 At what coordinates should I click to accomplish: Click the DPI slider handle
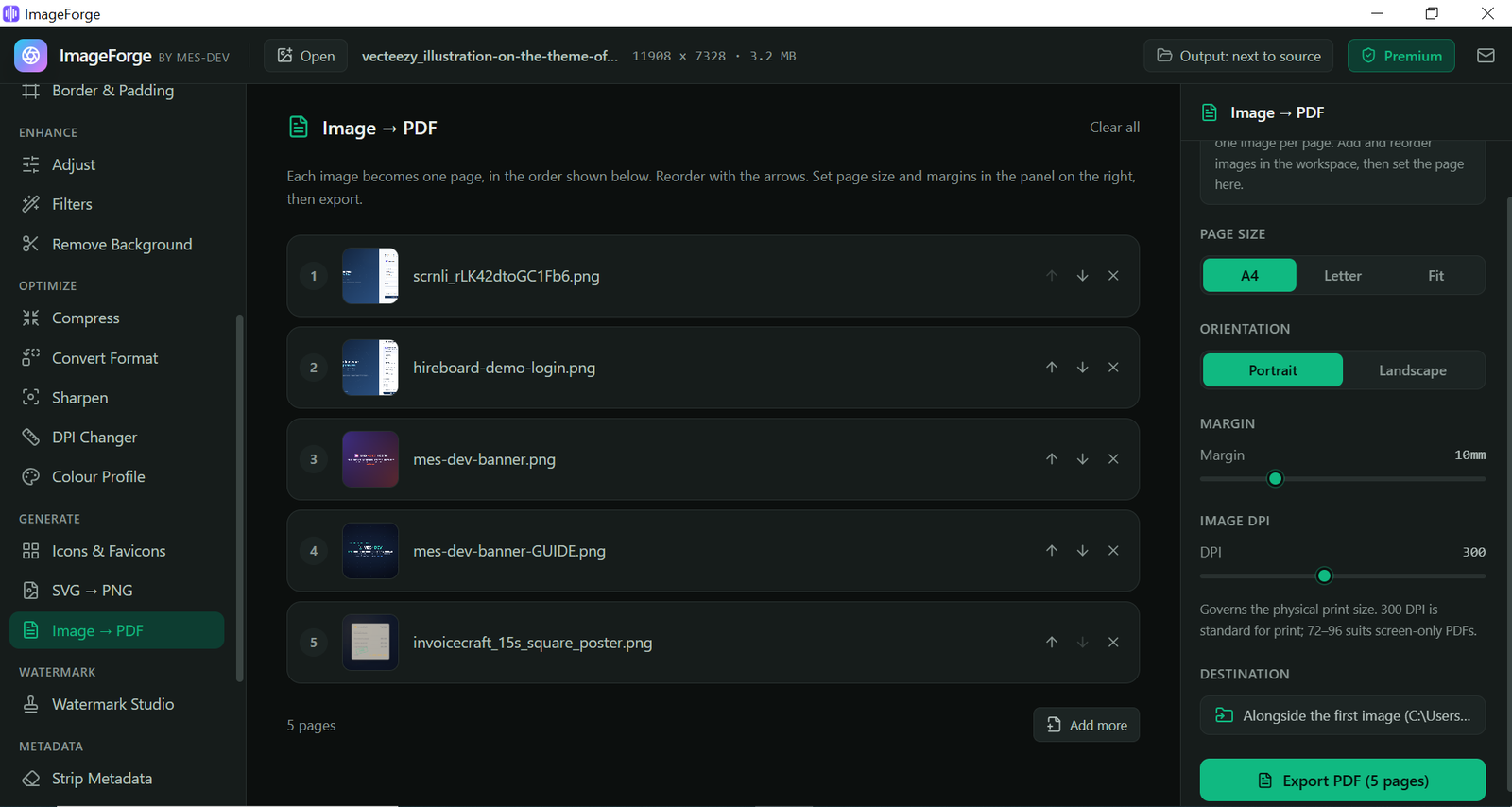click(x=1324, y=575)
